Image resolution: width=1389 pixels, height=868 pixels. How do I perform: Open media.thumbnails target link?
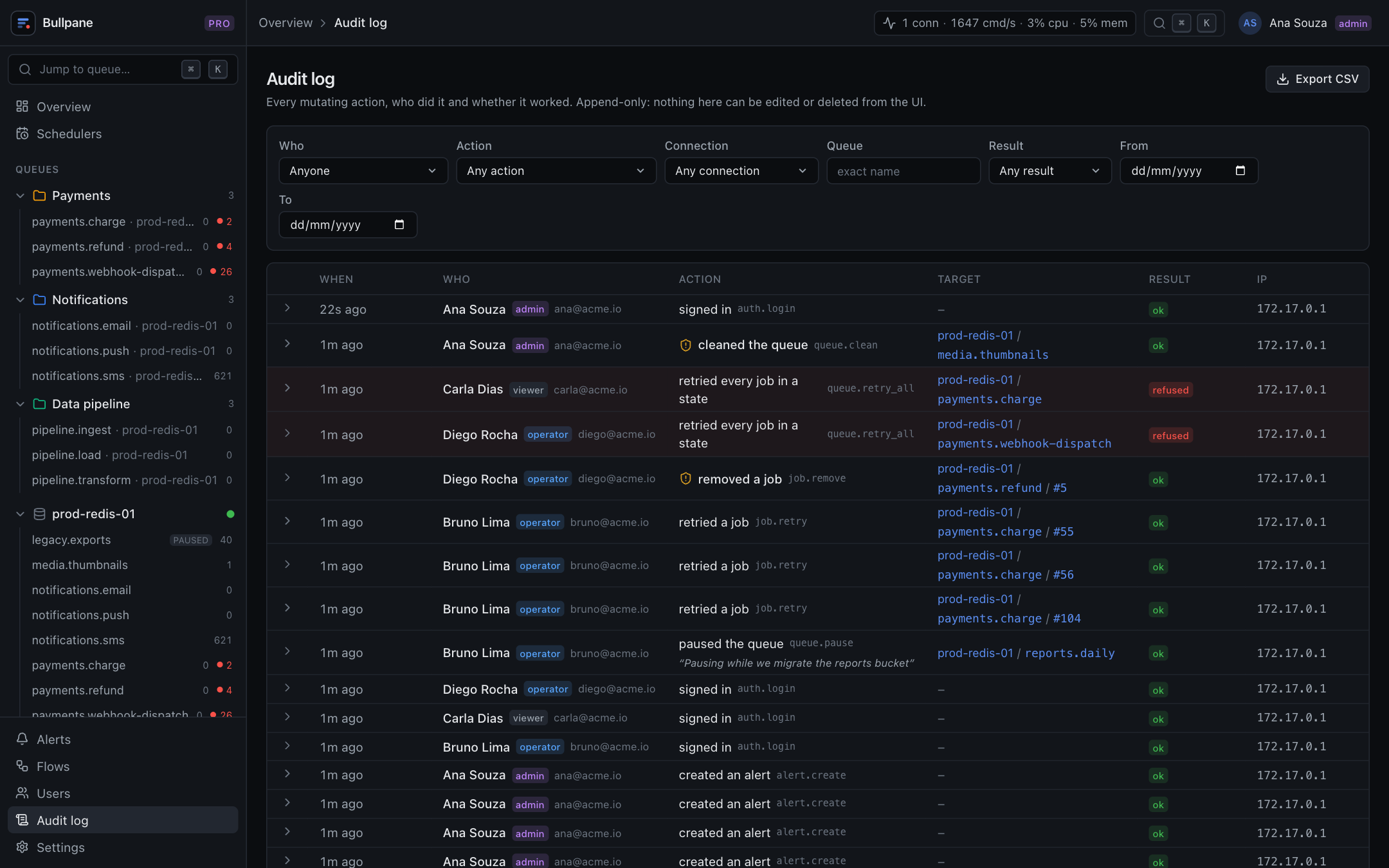pos(993,355)
